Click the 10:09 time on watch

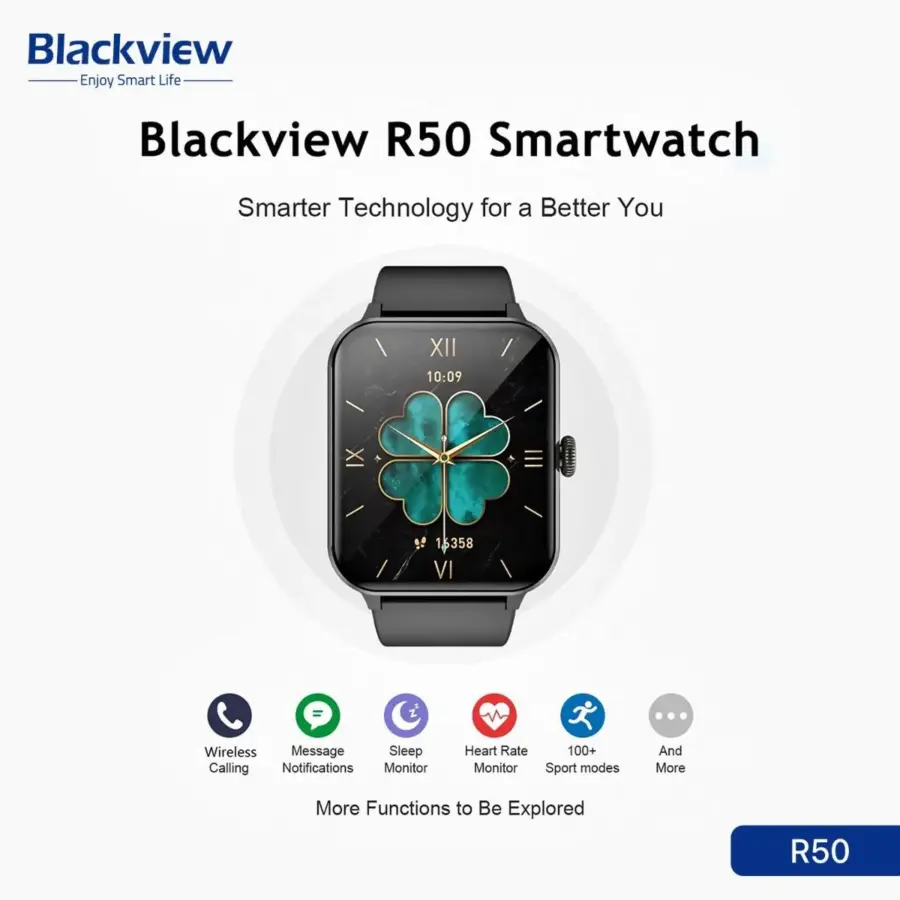[444, 377]
